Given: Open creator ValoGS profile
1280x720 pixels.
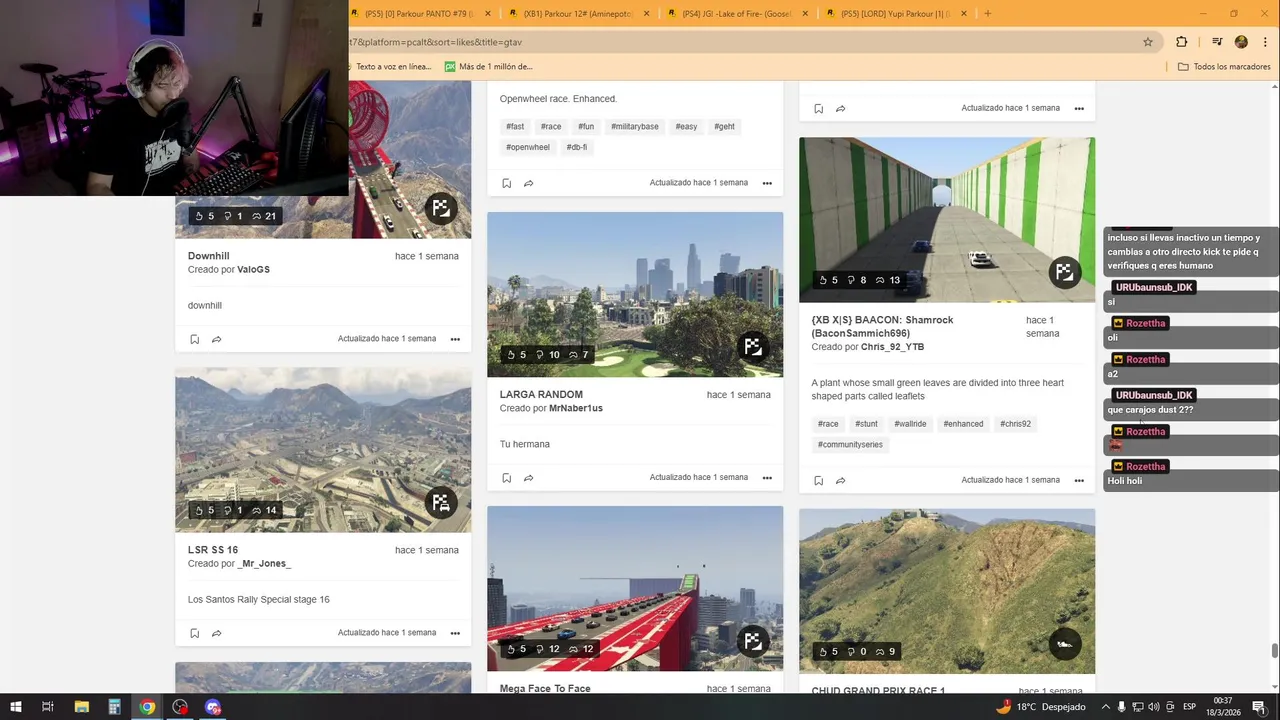Looking at the screenshot, I should (253, 270).
